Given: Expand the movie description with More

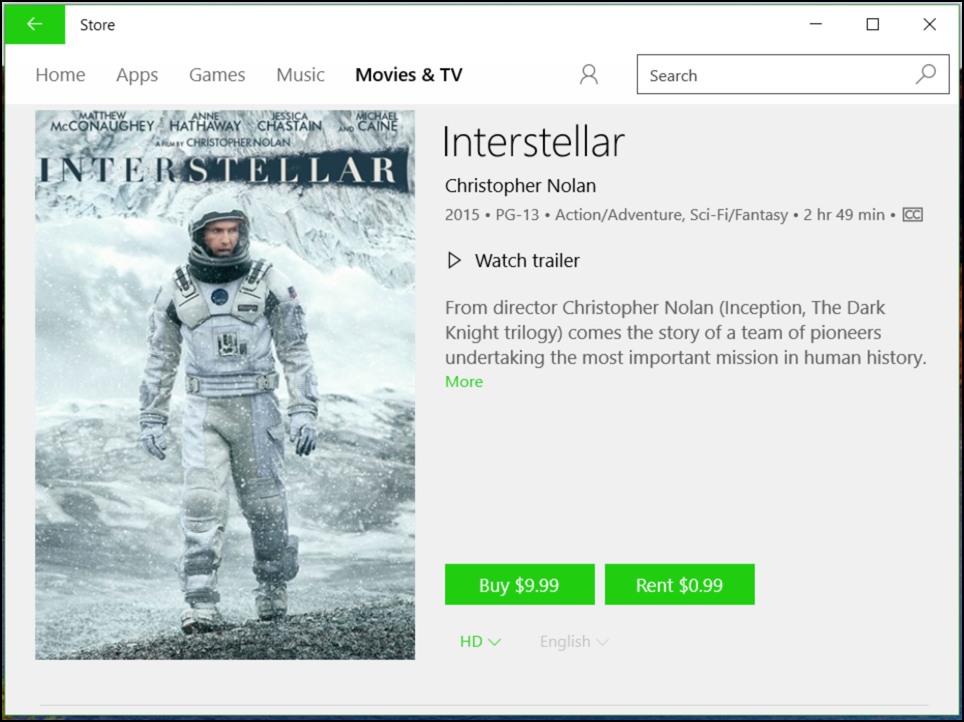Looking at the screenshot, I should click(x=463, y=381).
